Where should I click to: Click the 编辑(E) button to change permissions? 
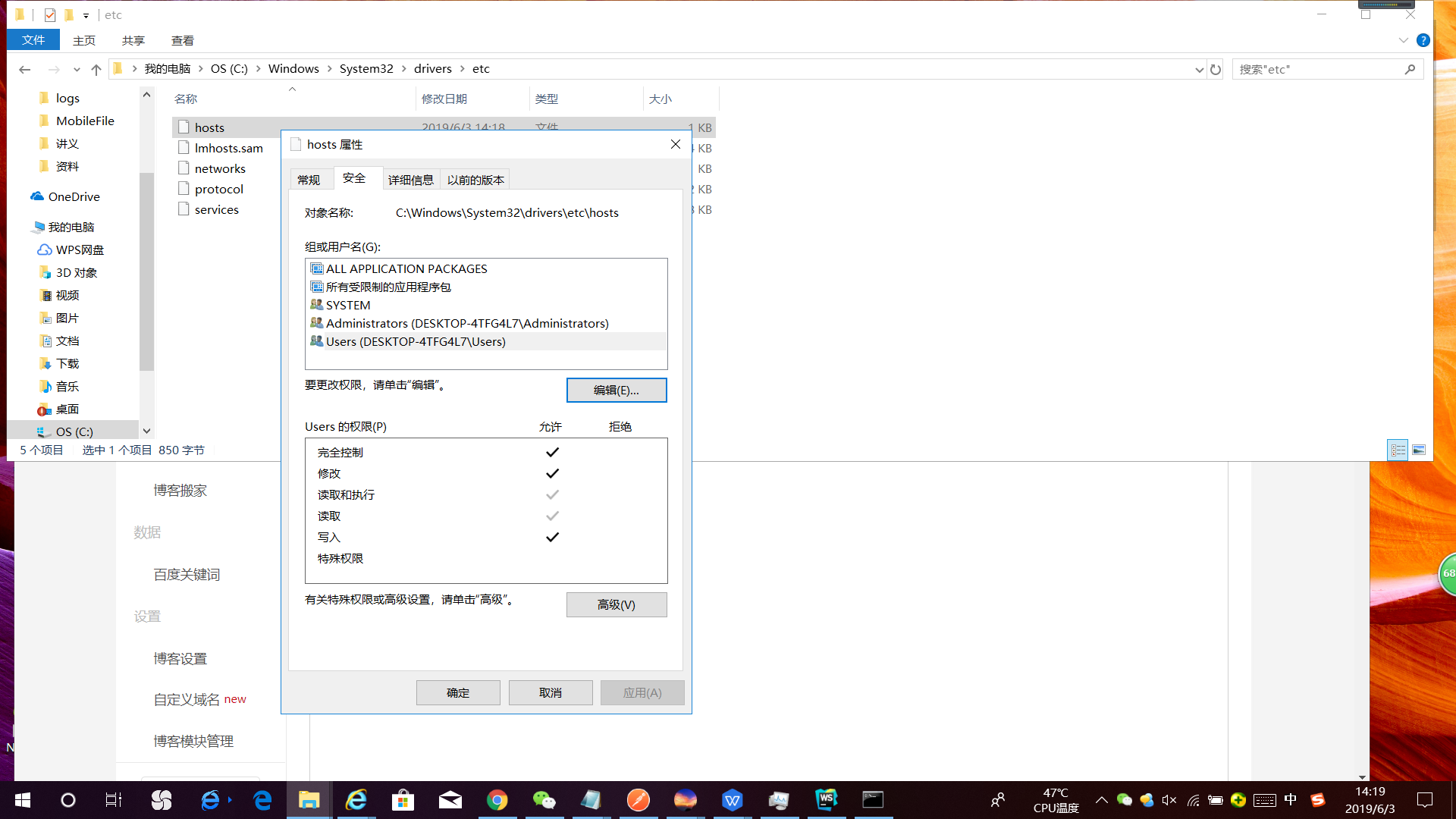tap(617, 390)
